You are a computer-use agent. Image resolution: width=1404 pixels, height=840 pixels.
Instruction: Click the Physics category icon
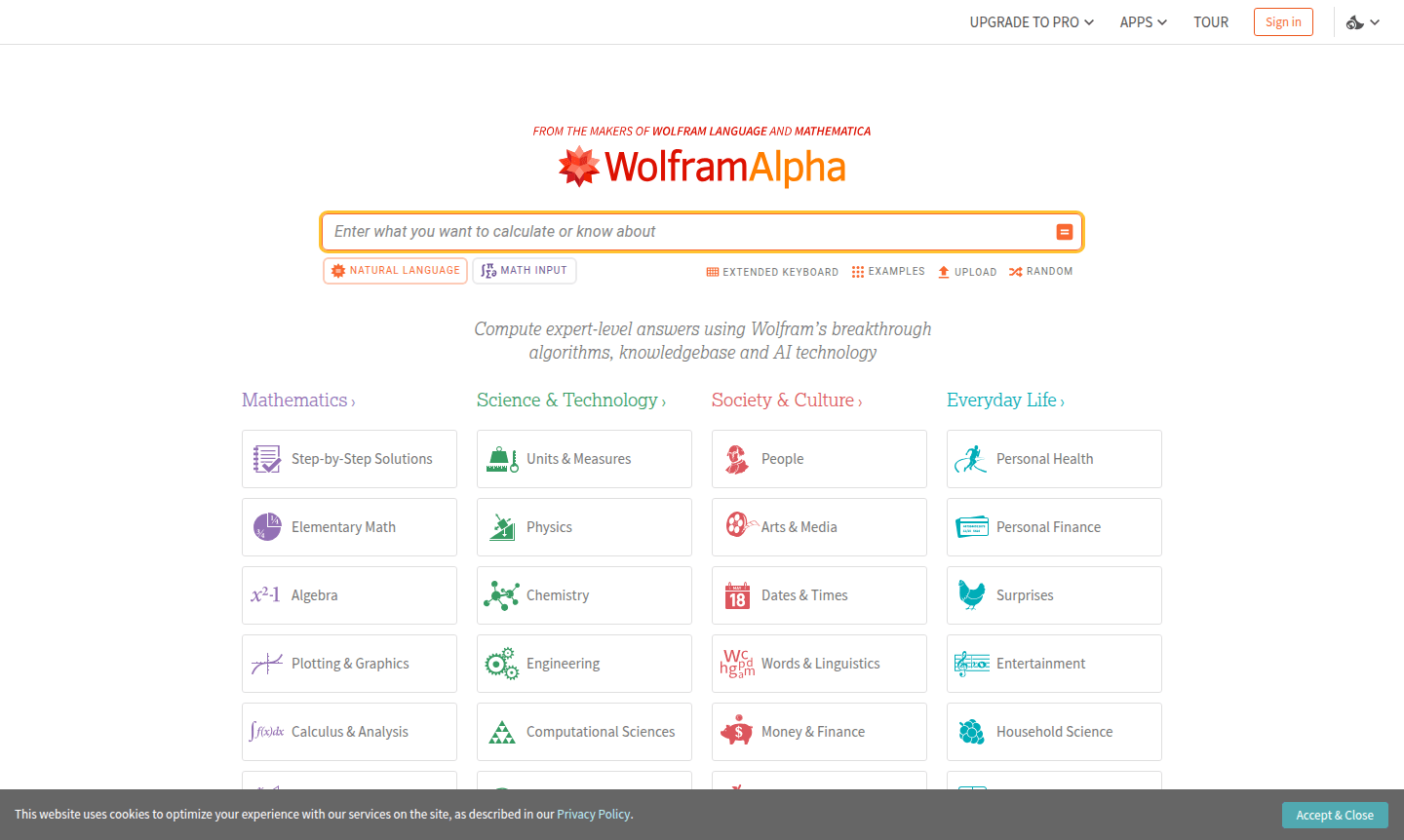tap(501, 526)
